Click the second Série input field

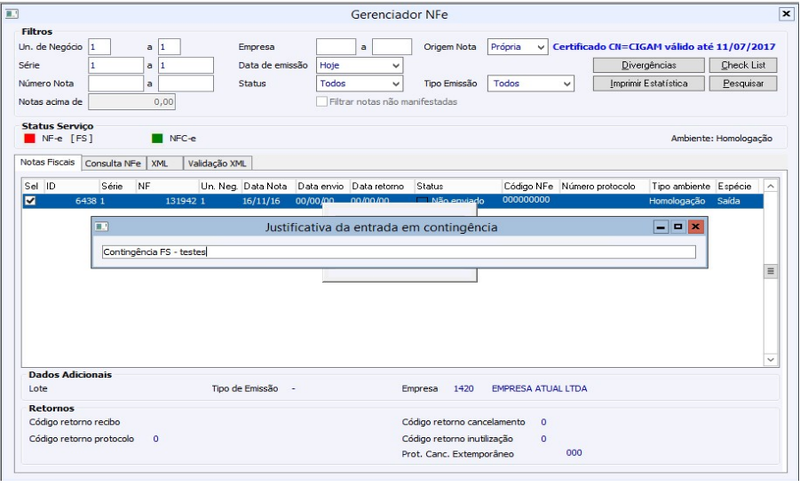click(x=186, y=65)
